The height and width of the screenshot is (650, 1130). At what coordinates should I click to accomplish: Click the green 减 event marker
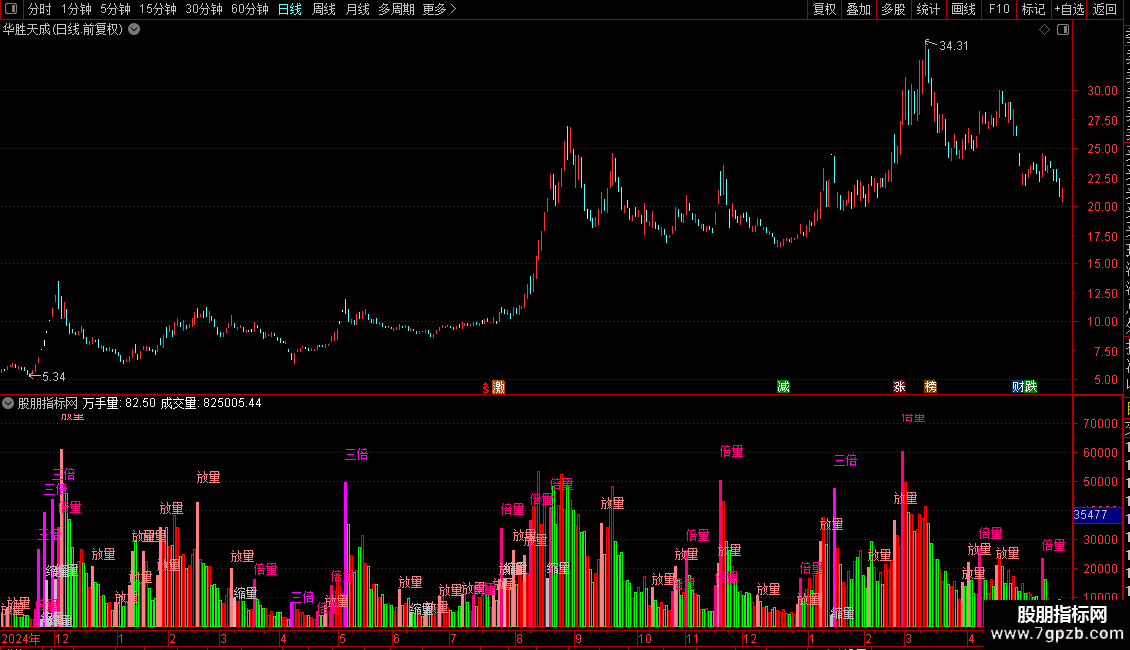(x=783, y=387)
